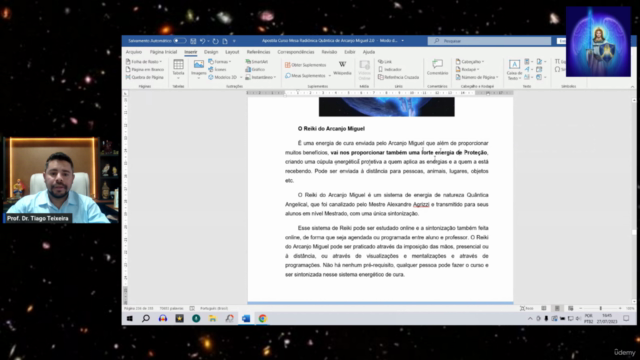
Task: Open the SmartArt graphic tool
Action: 257,62
